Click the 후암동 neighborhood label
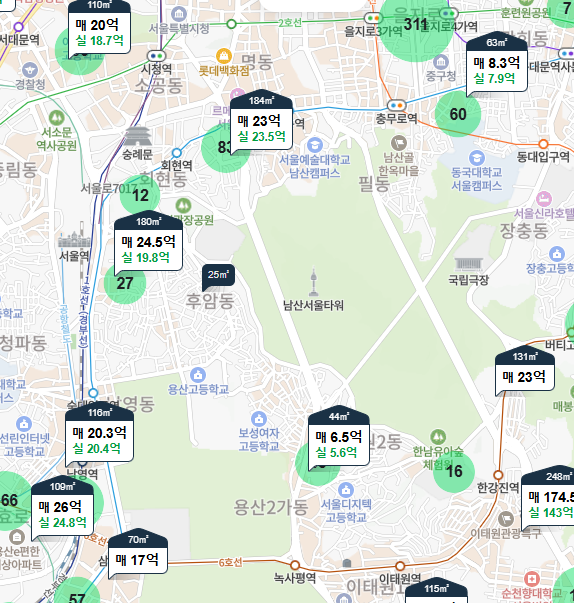The height and width of the screenshot is (603, 574). 210,301
